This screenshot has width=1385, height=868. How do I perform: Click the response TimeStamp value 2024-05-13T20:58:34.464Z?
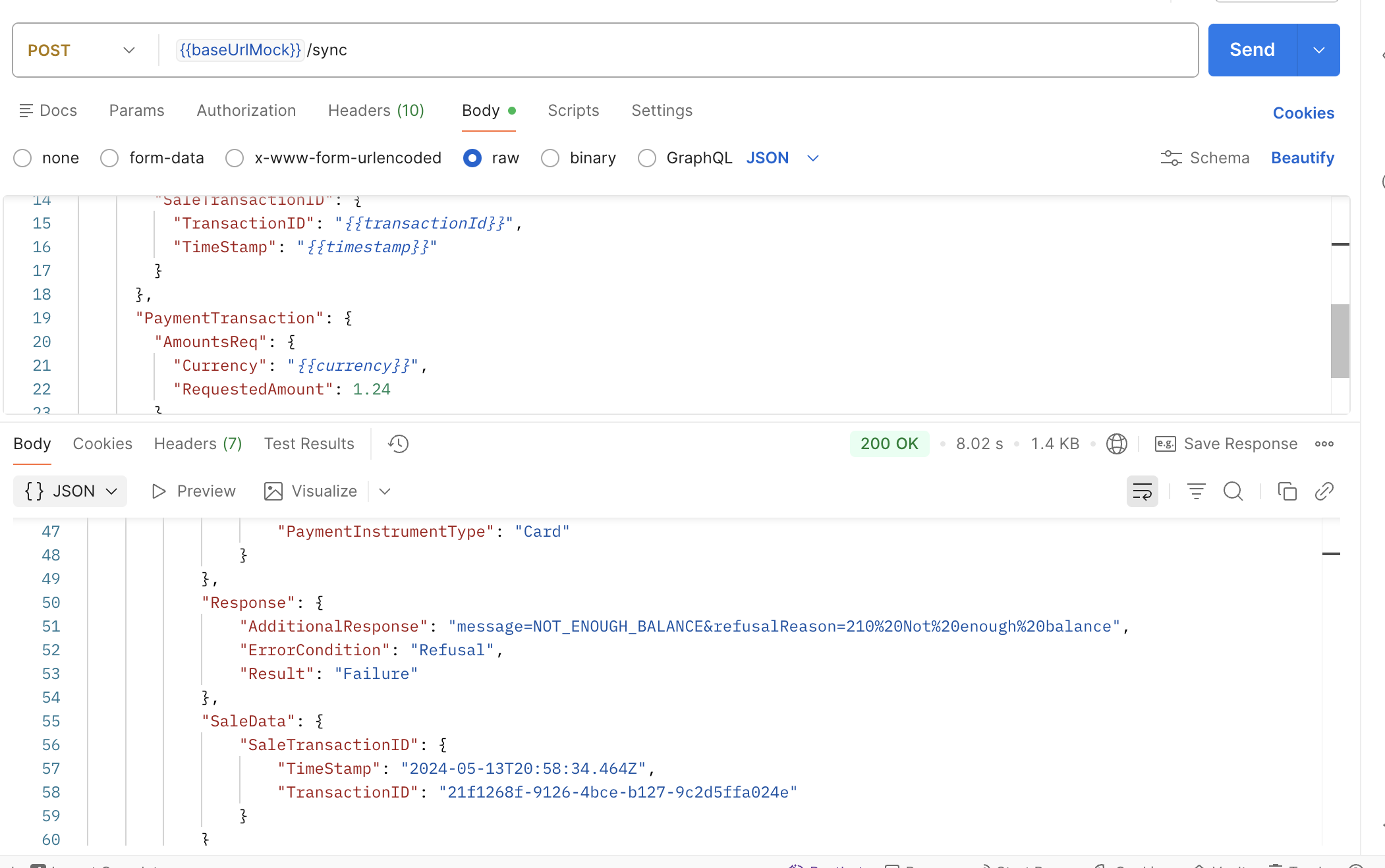(x=523, y=769)
